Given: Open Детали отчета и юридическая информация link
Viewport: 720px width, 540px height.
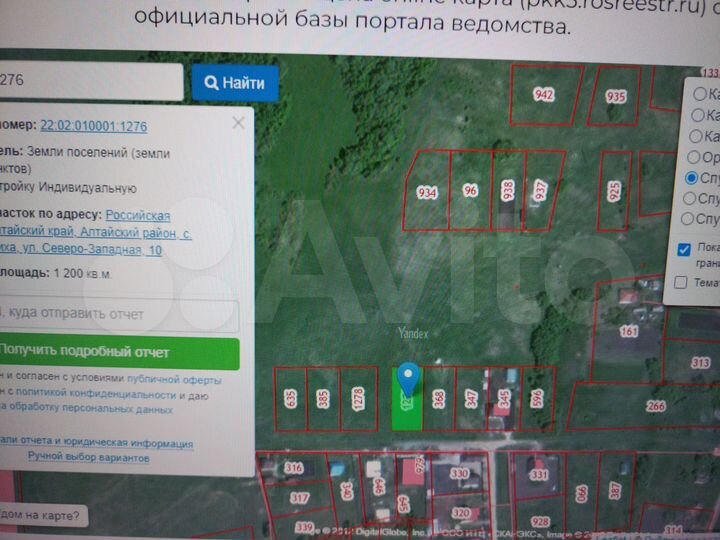Looking at the screenshot, I should pyautogui.click(x=96, y=442).
